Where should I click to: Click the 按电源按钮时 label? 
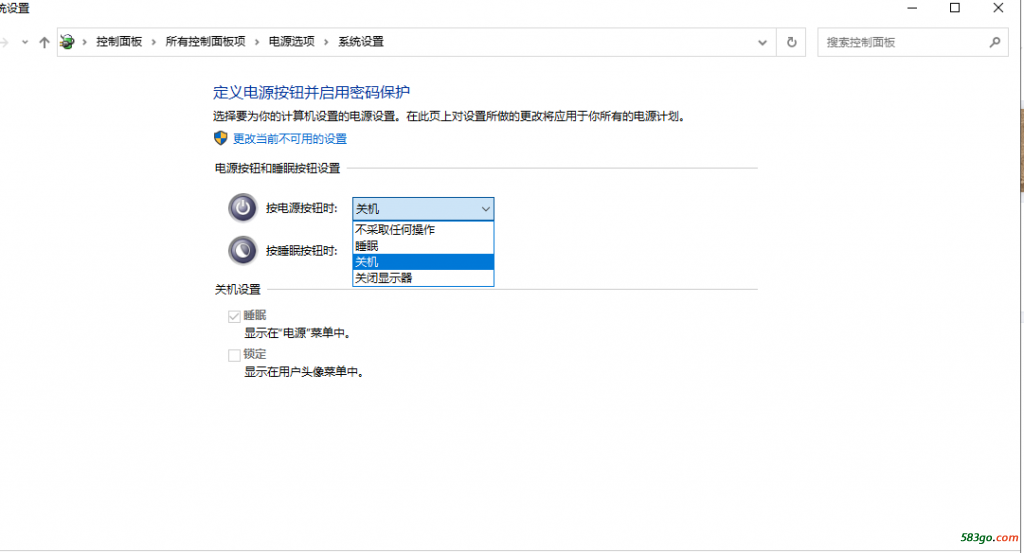coord(302,208)
